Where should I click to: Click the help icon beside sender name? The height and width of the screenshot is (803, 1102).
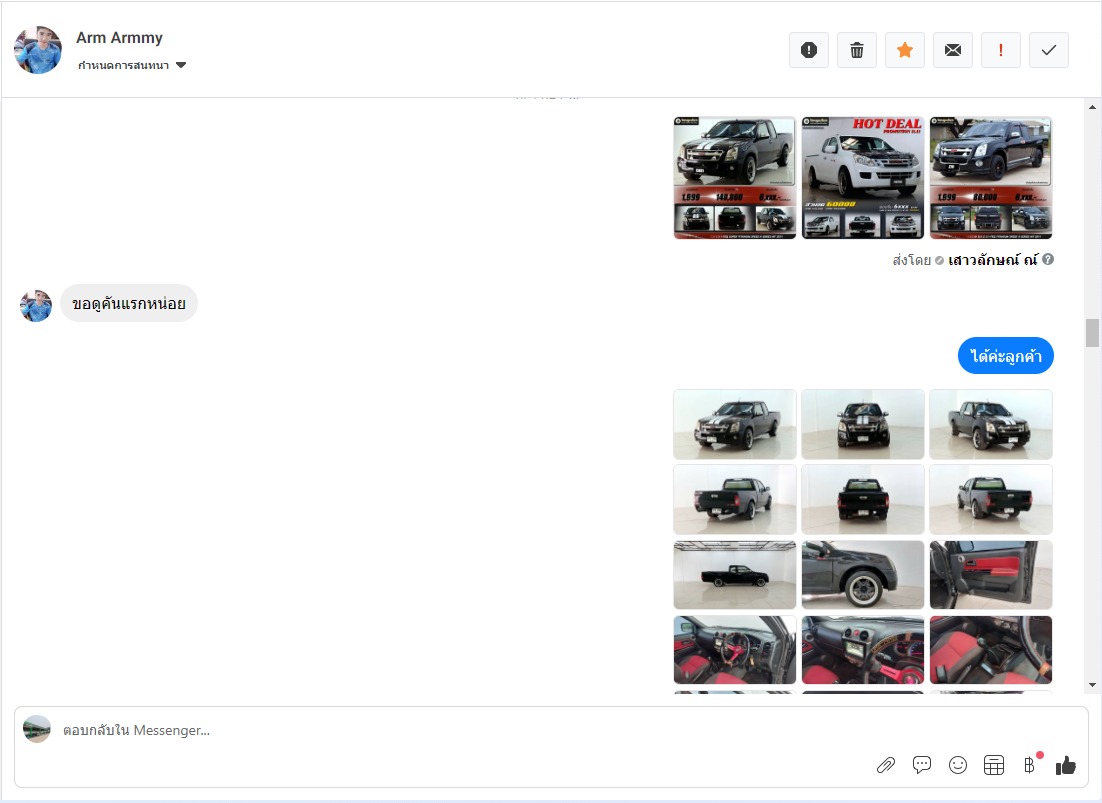coord(1048,259)
